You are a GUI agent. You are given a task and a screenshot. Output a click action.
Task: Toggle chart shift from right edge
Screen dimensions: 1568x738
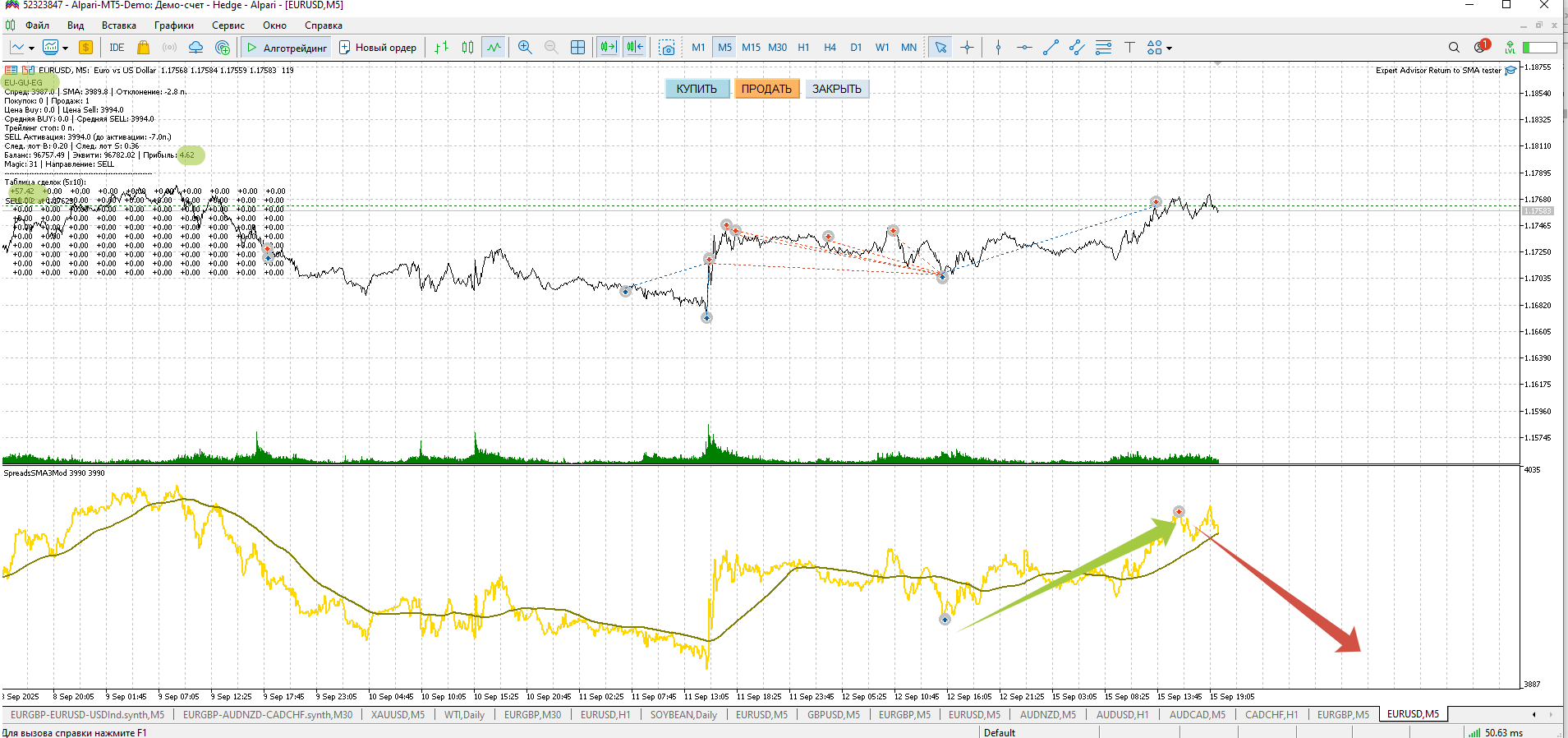(635, 48)
